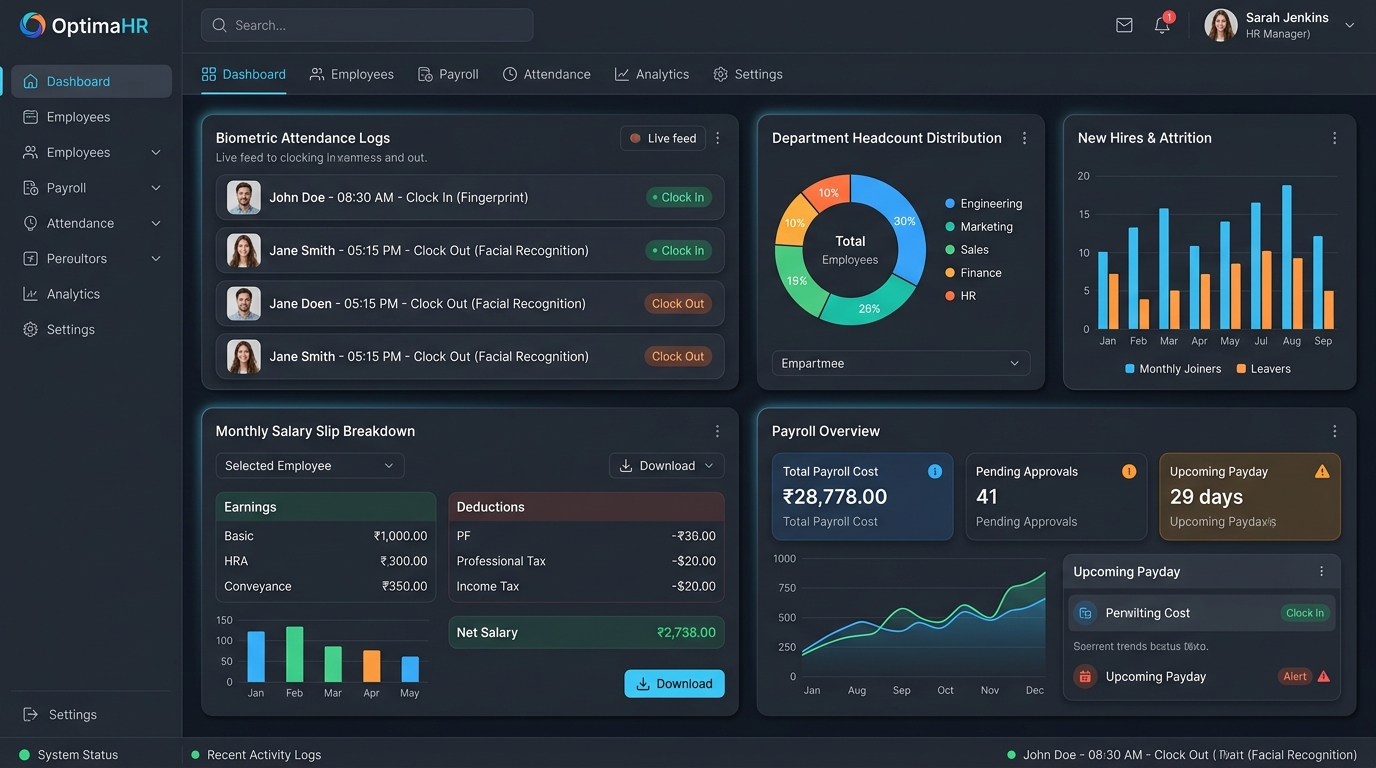Screen dimensions: 1376x768
Task: Click John Doe Clock Out status bar entry
Action: click(x=1182, y=755)
